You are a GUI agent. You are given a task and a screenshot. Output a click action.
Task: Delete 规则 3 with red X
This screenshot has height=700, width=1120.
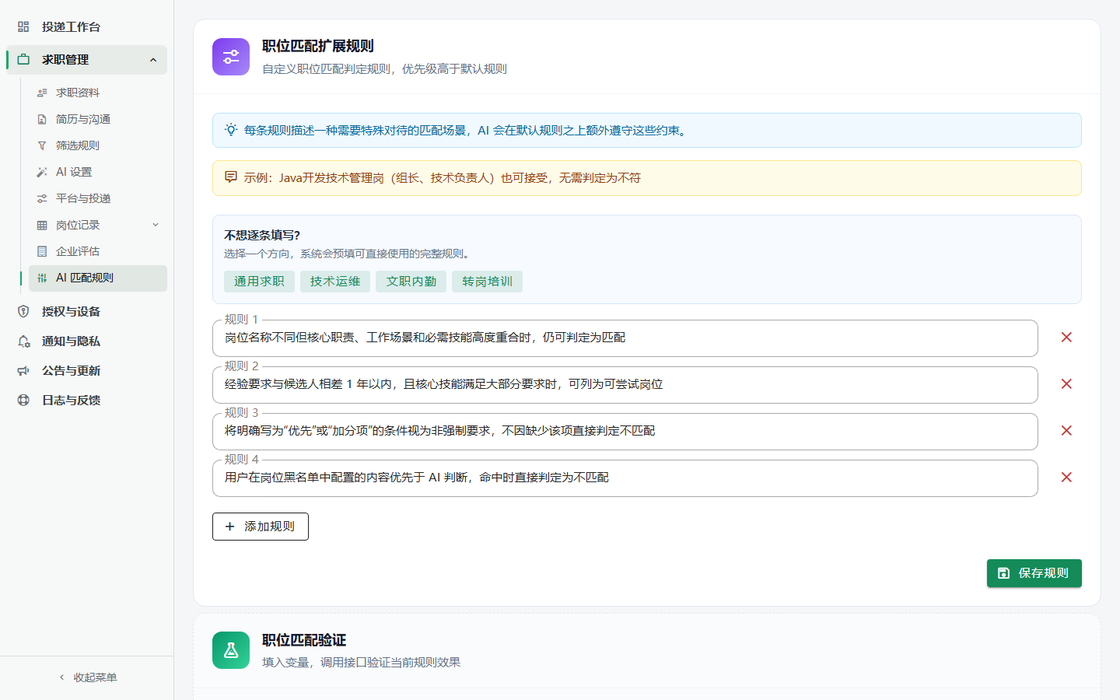click(1066, 431)
